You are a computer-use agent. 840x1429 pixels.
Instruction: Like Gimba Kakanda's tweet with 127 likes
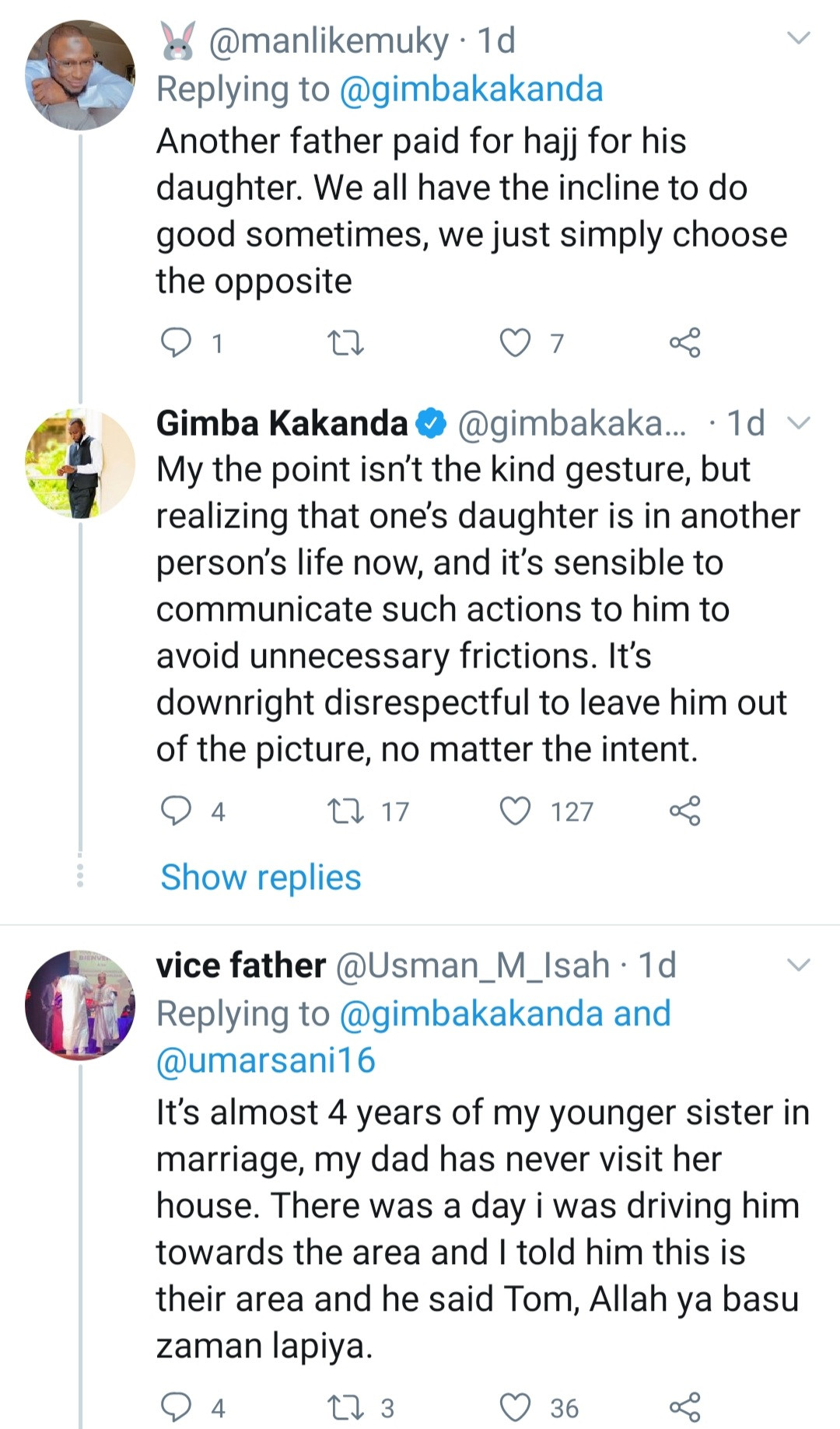click(x=515, y=811)
